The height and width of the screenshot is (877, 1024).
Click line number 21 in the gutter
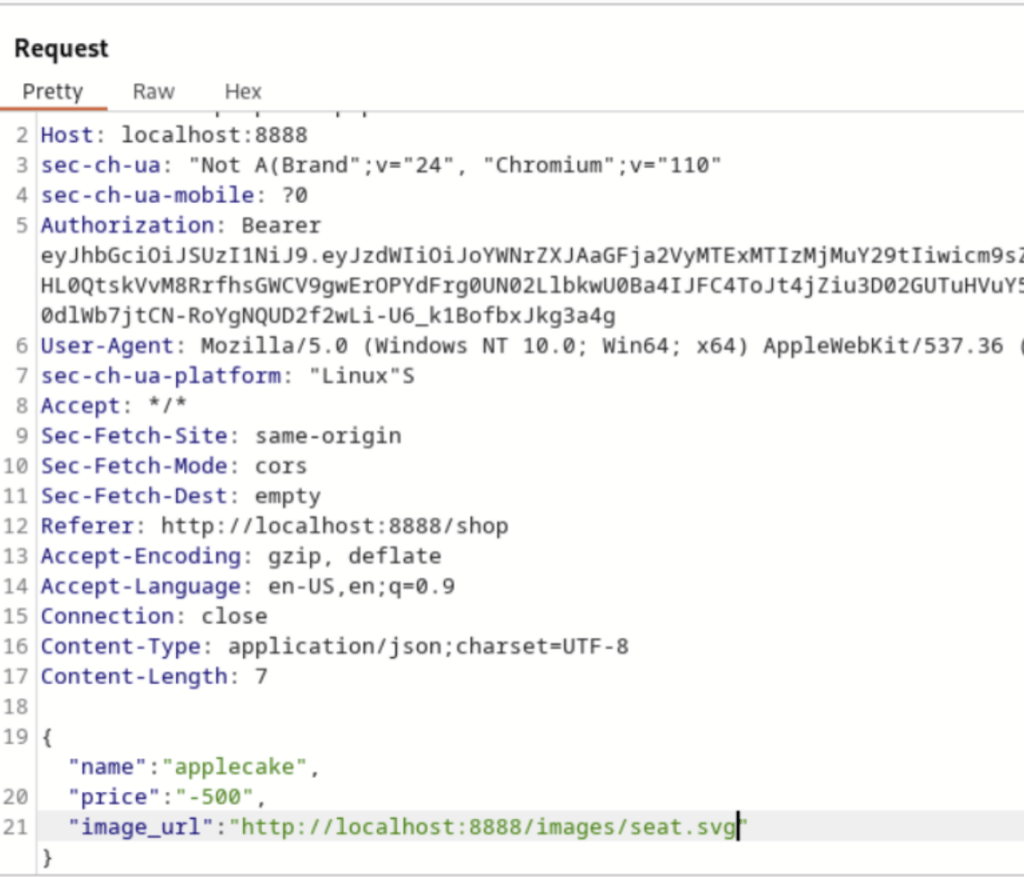pos(21,826)
